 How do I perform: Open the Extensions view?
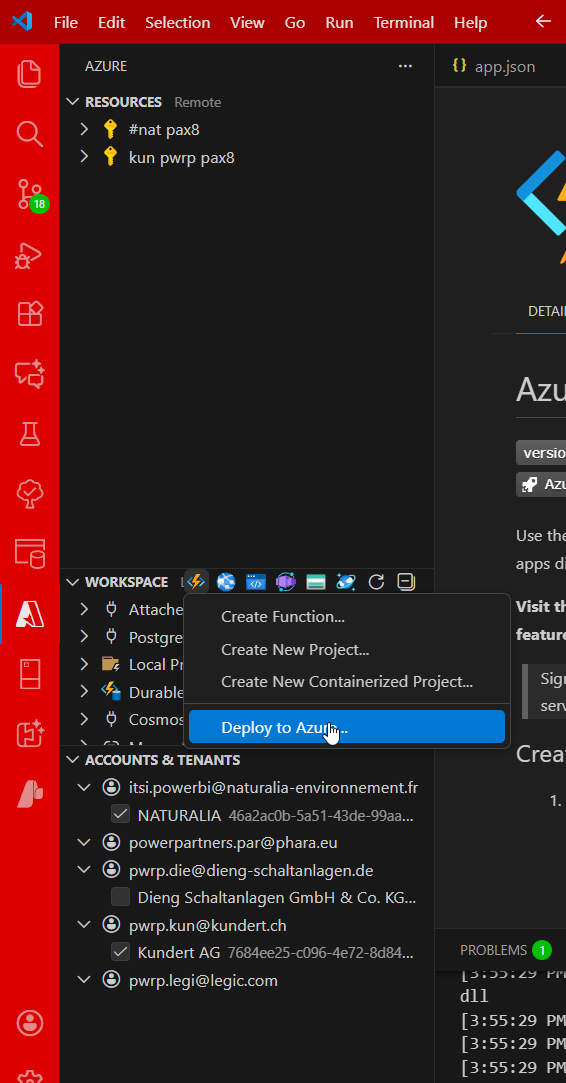[29, 314]
